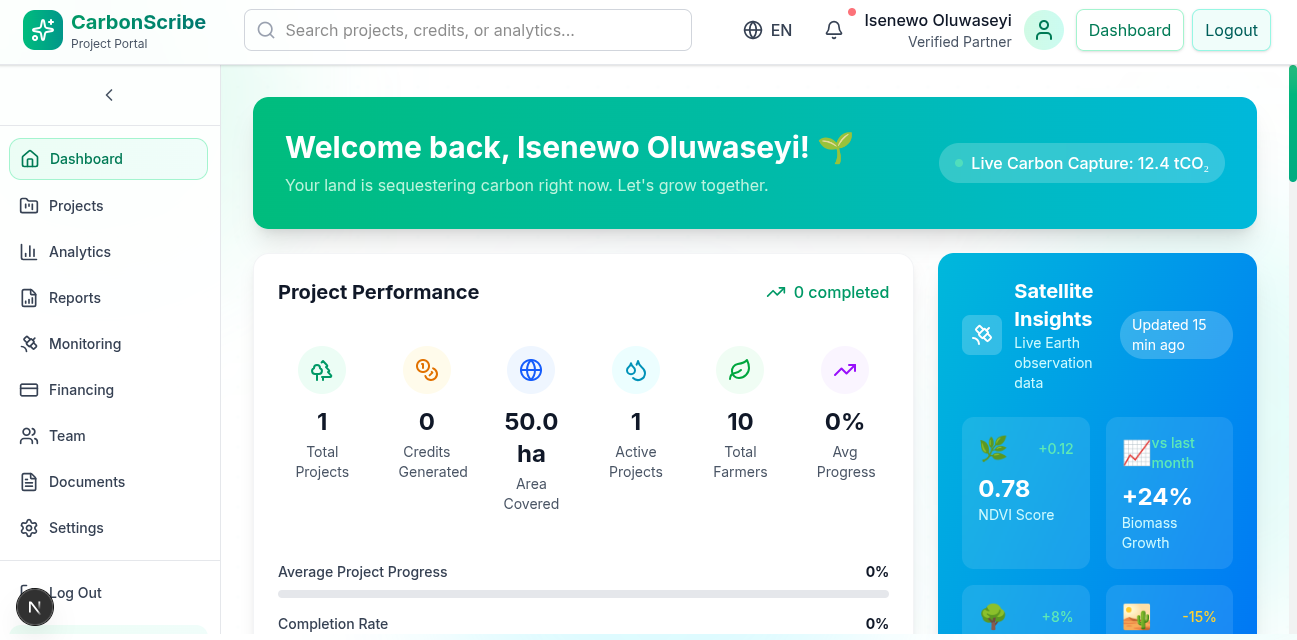Click the Total Farmers leaf icon

click(x=740, y=371)
